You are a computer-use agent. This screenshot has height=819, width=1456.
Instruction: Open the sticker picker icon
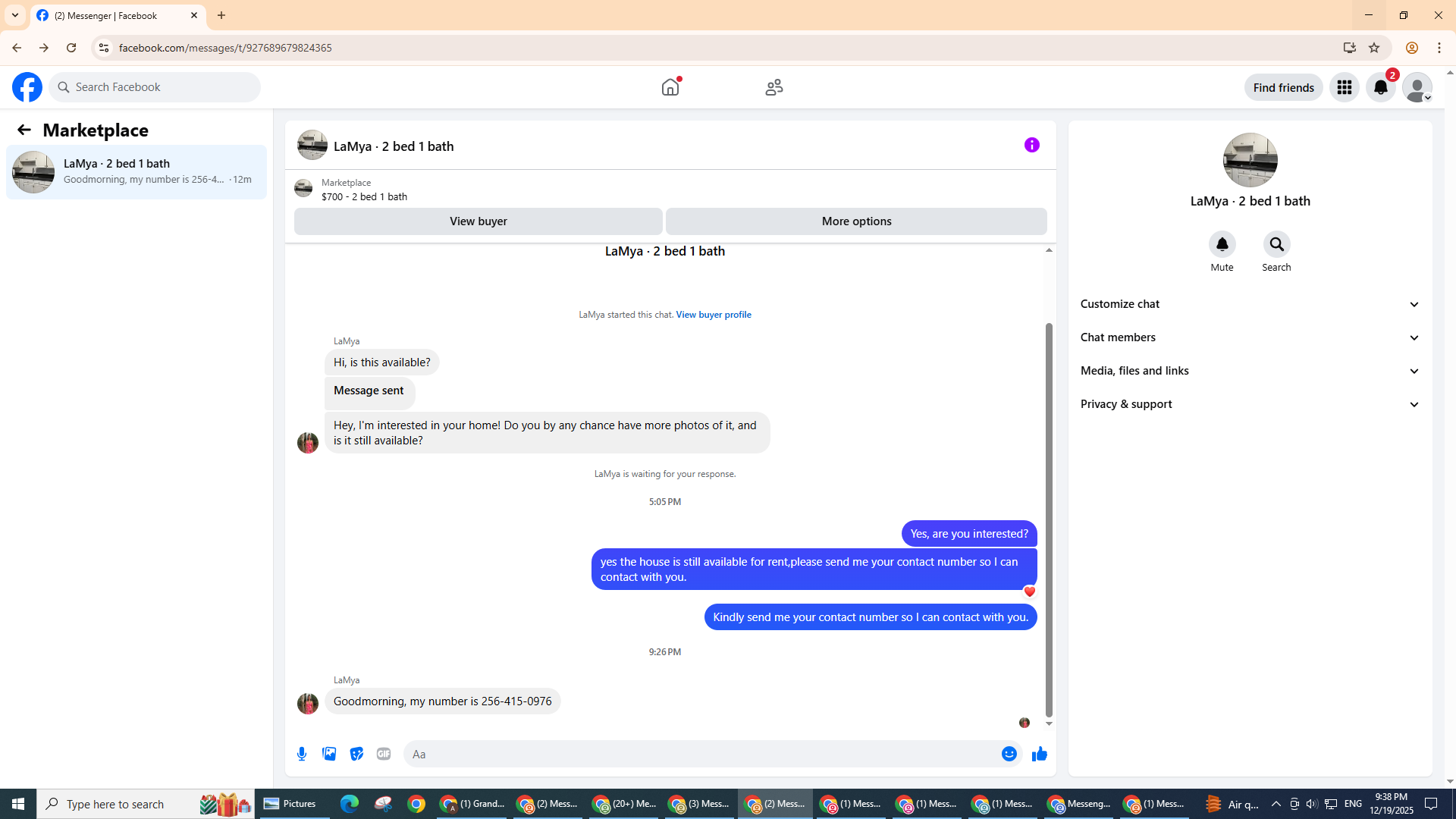[356, 754]
